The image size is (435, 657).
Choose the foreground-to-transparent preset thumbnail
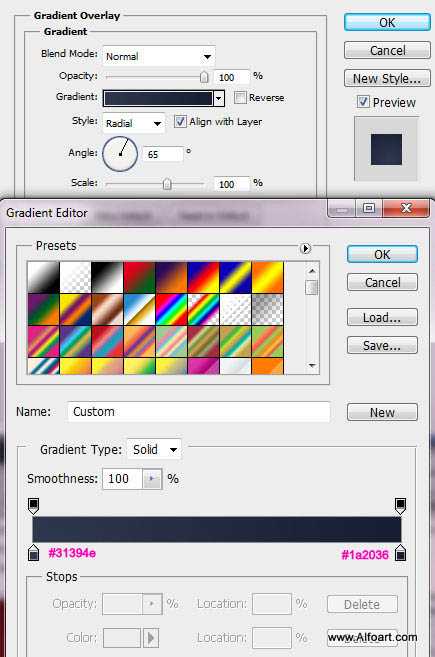(75, 277)
